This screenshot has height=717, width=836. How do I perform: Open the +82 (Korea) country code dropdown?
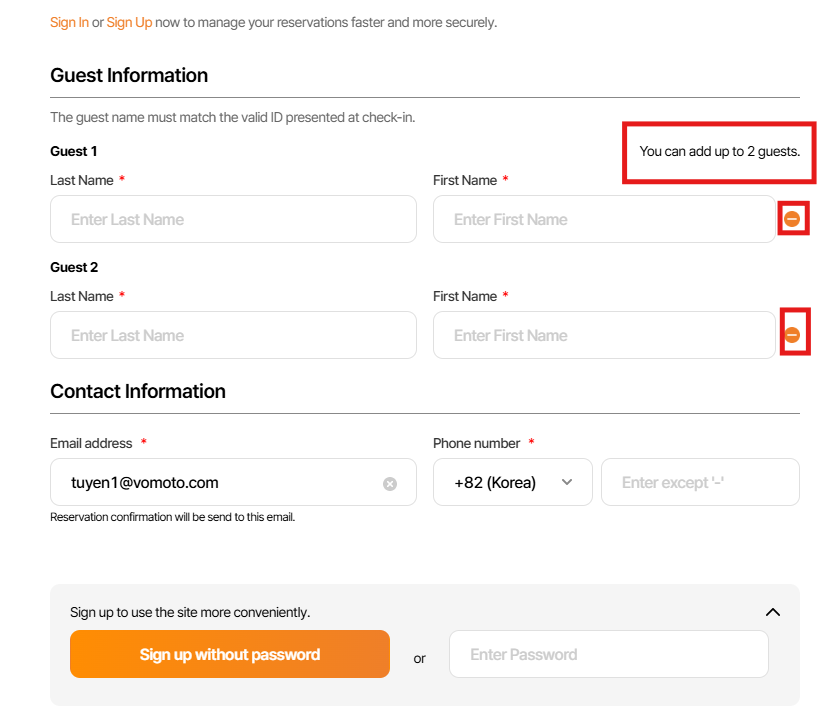[x=512, y=483]
